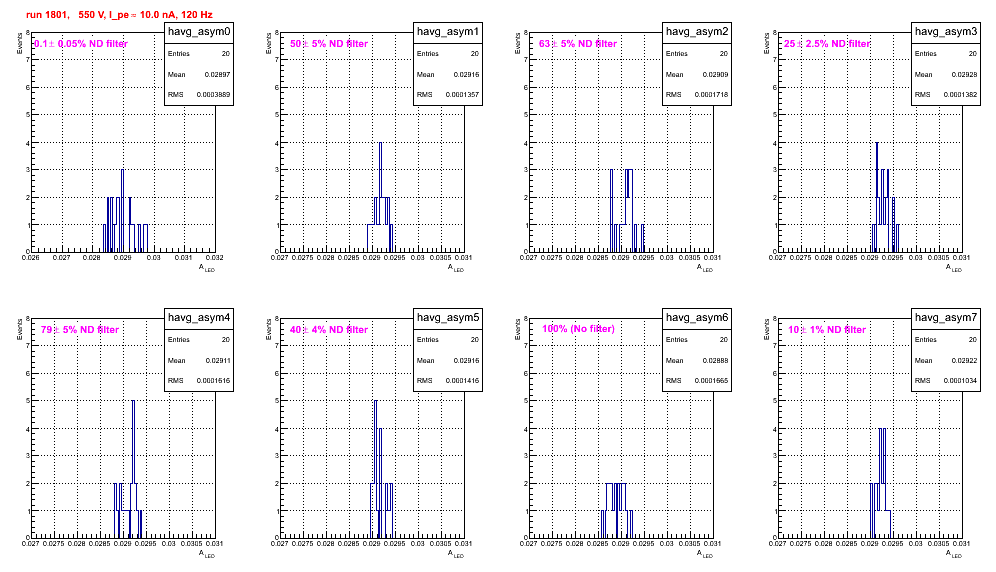Select the havg_asym1 histogram title
The height and width of the screenshot is (572, 996).
click(448, 31)
